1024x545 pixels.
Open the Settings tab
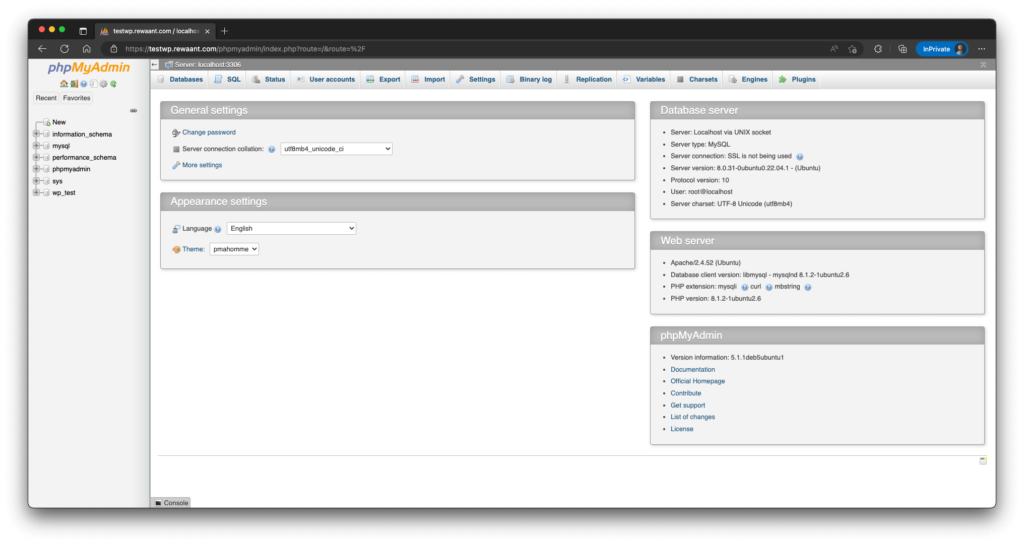(x=475, y=80)
